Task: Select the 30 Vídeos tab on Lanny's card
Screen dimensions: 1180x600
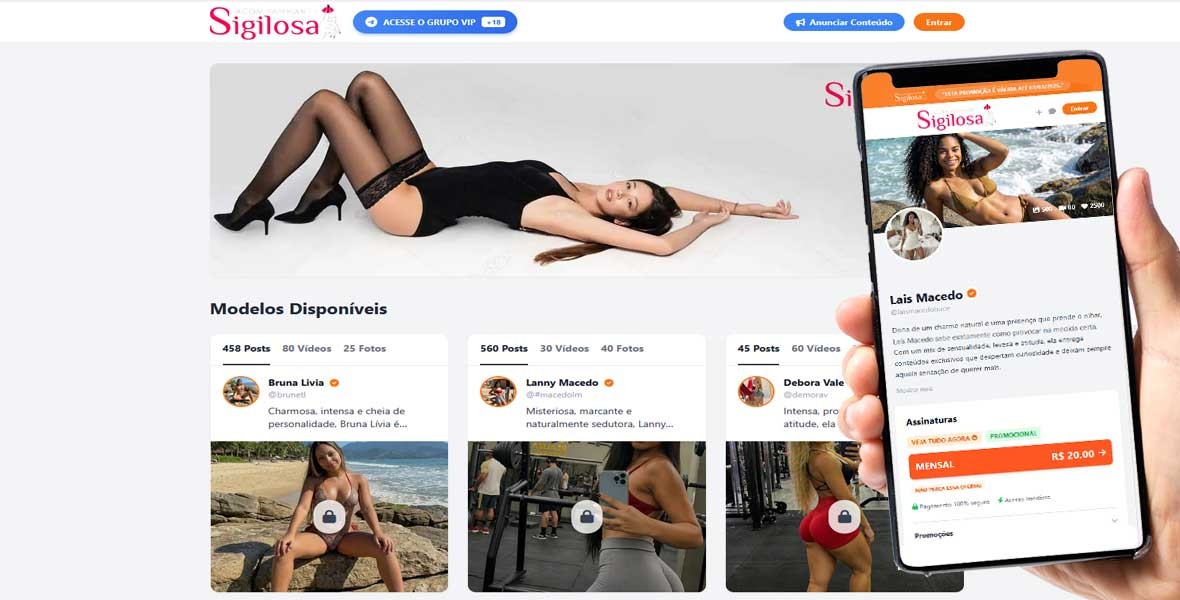Action: [564, 349]
